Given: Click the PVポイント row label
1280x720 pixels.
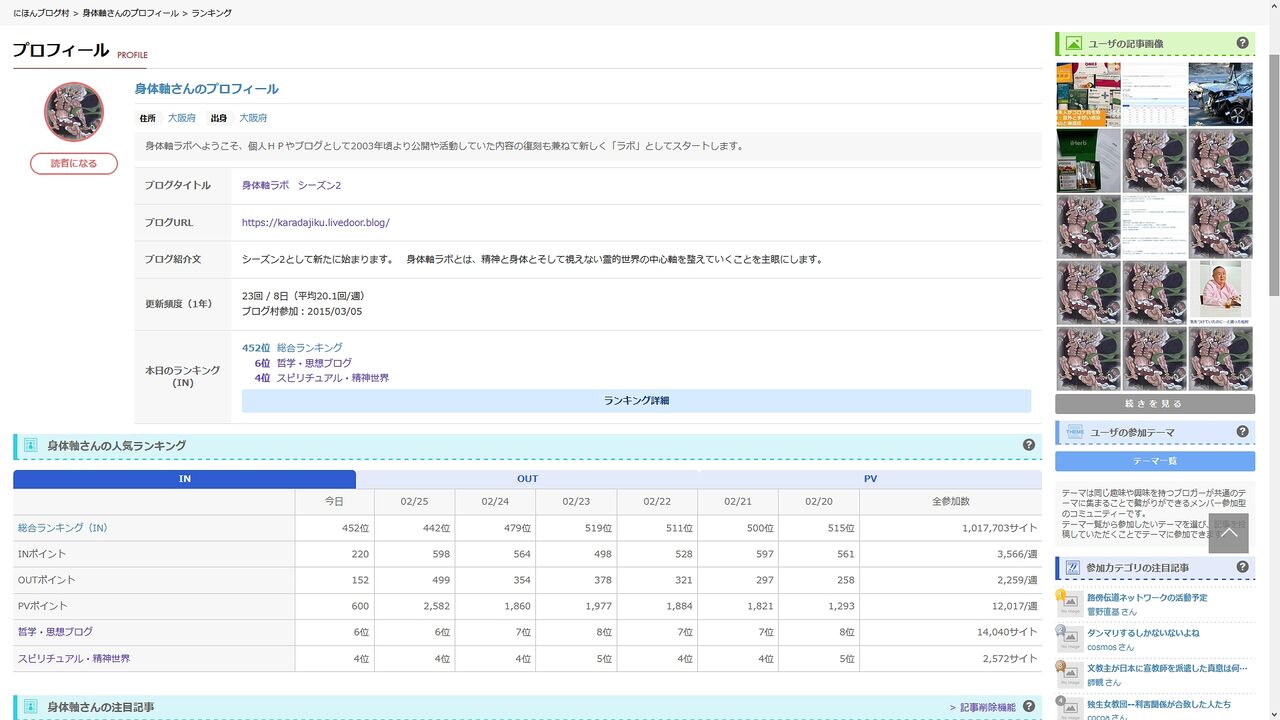Looking at the screenshot, I should click(41, 606).
